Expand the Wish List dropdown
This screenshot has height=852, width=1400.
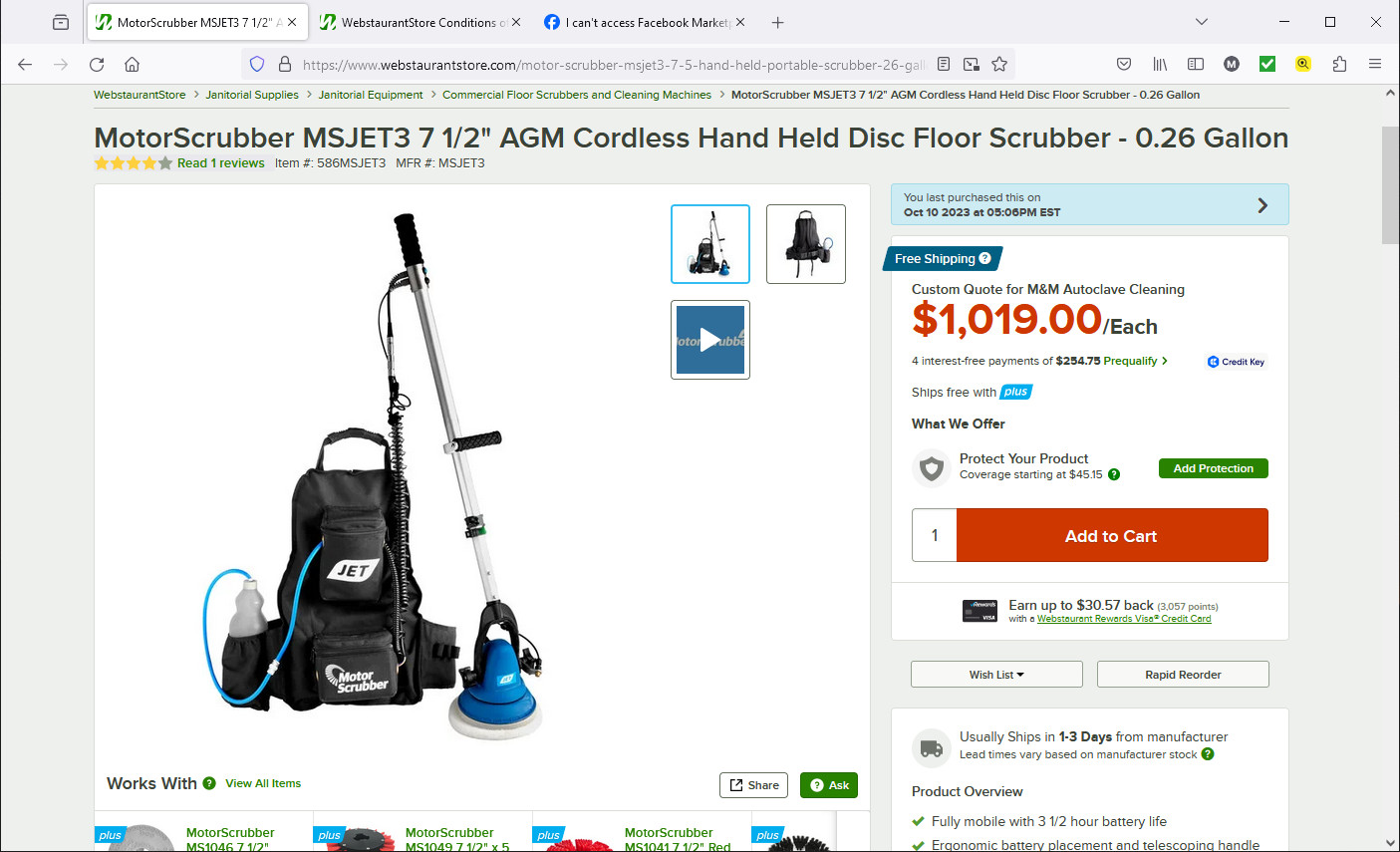(996, 675)
